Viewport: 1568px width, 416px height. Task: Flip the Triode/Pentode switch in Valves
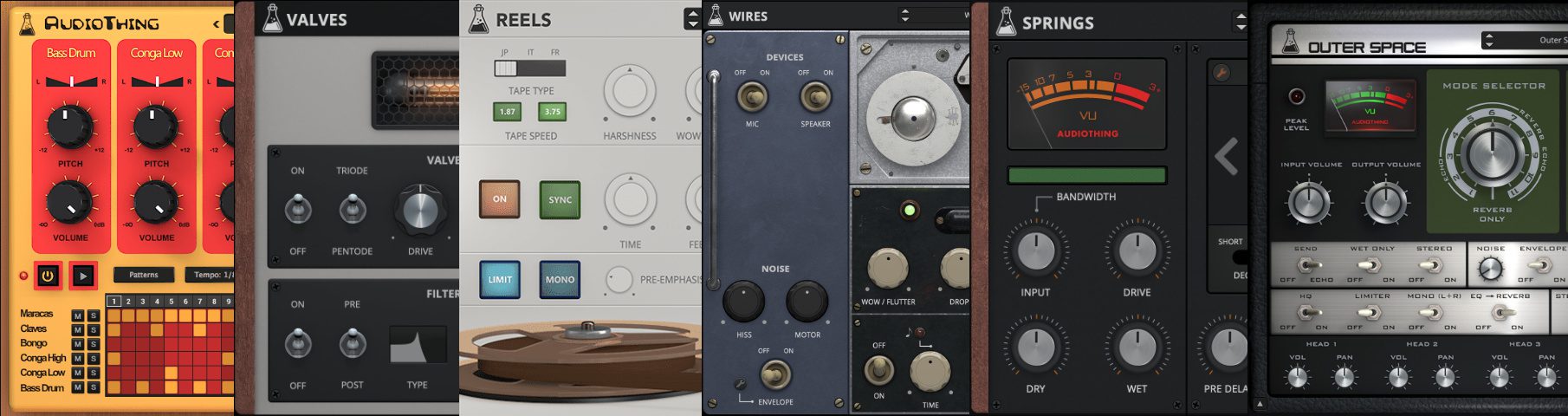point(352,209)
